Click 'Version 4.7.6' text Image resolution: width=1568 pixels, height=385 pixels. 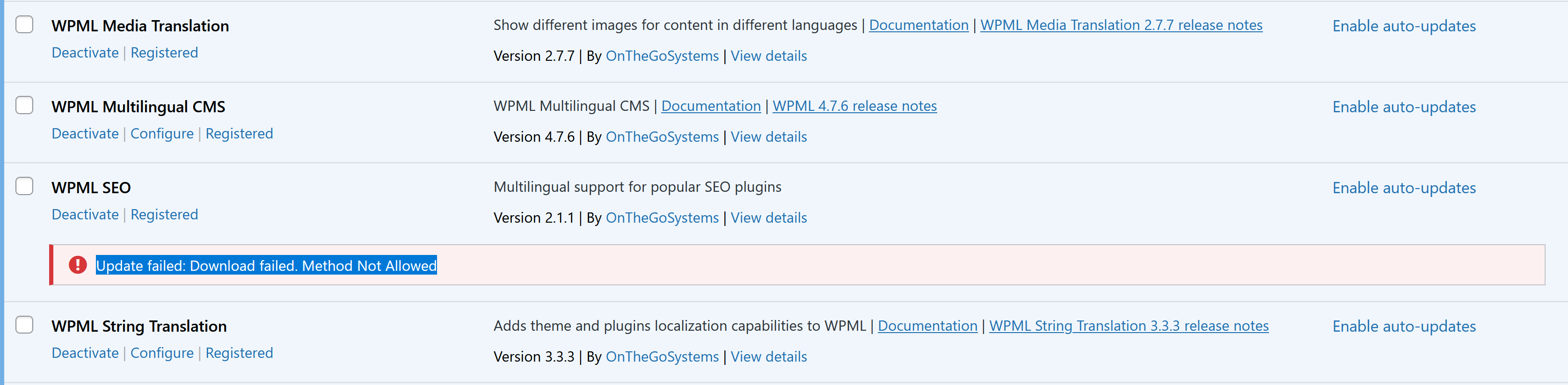click(x=534, y=137)
